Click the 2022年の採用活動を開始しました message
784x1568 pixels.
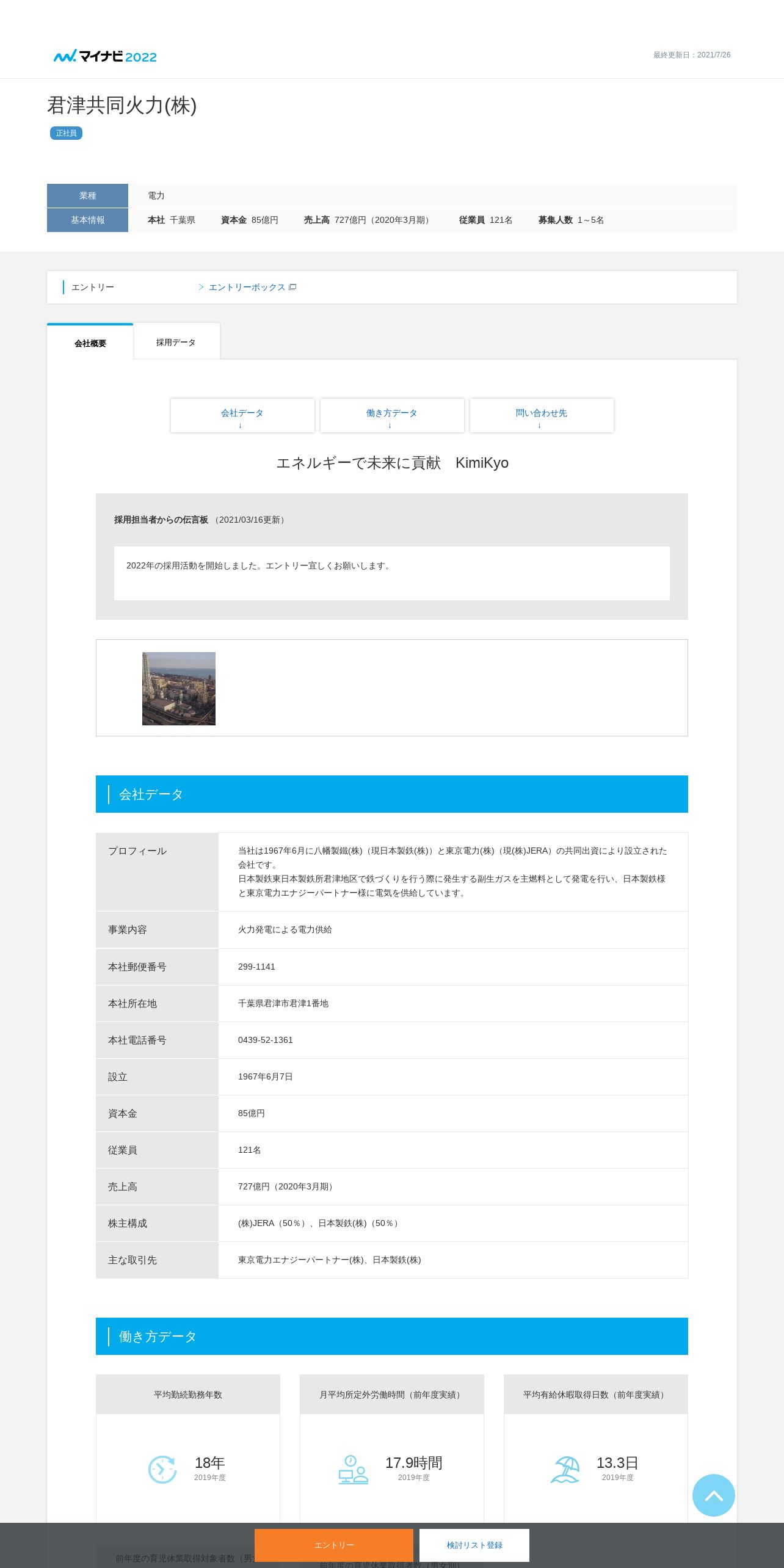(x=260, y=565)
